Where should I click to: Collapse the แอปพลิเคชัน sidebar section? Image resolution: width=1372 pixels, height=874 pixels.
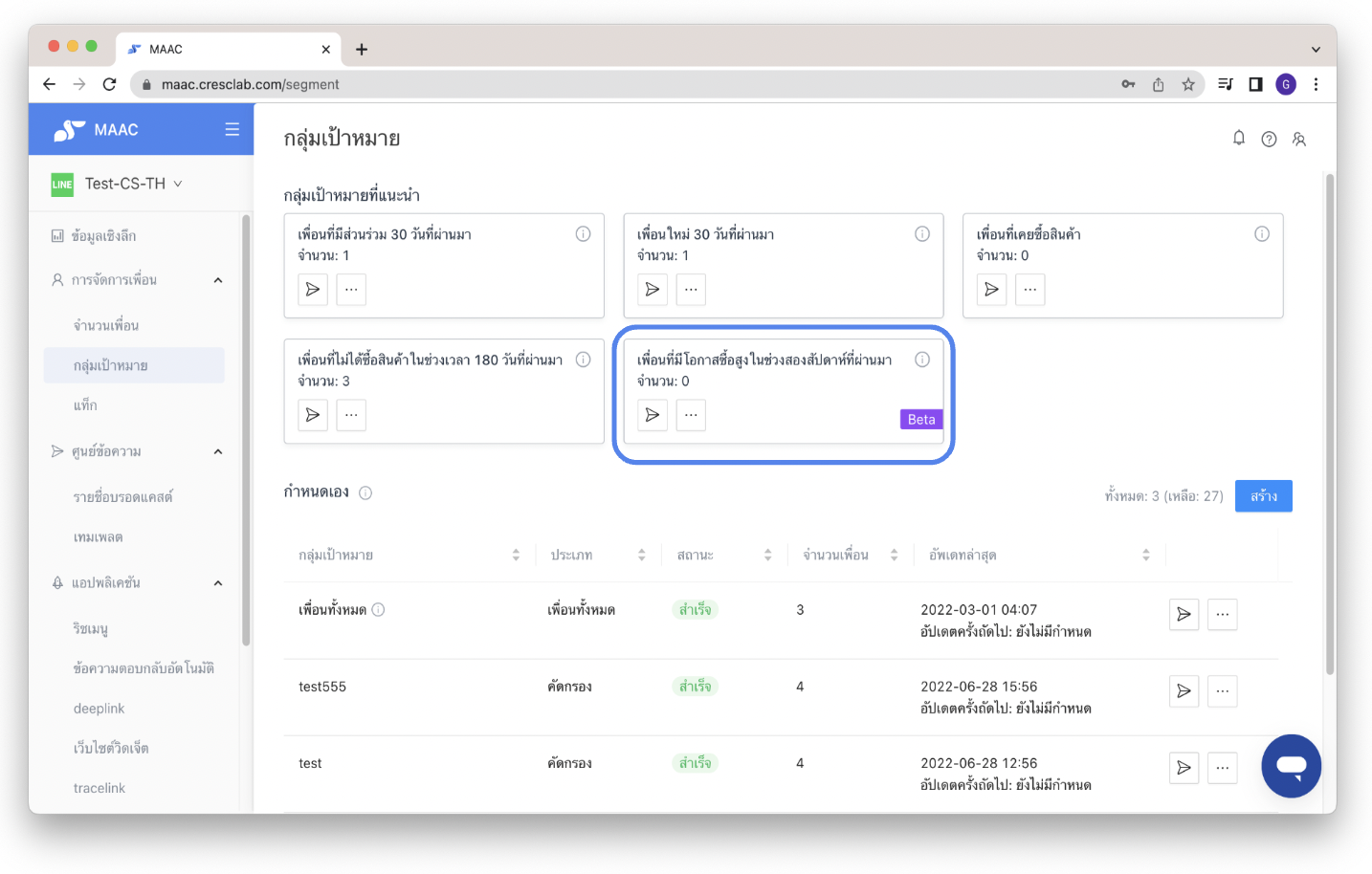click(x=218, y=583)
